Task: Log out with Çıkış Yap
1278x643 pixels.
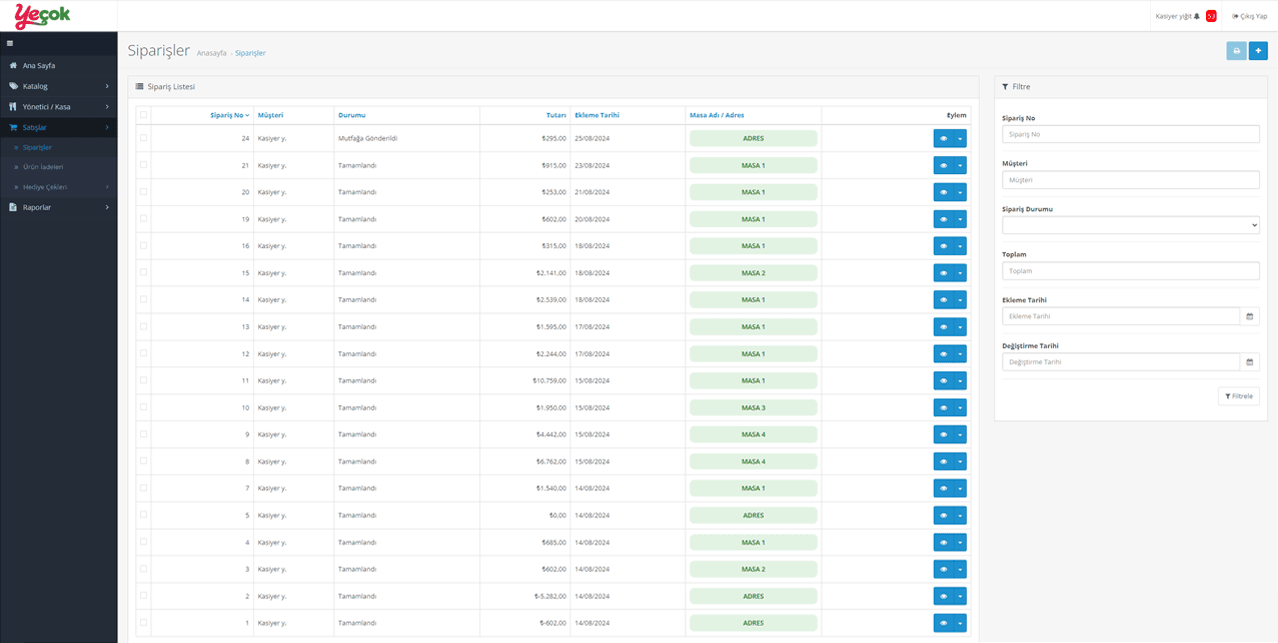Action: [1249, 16]
